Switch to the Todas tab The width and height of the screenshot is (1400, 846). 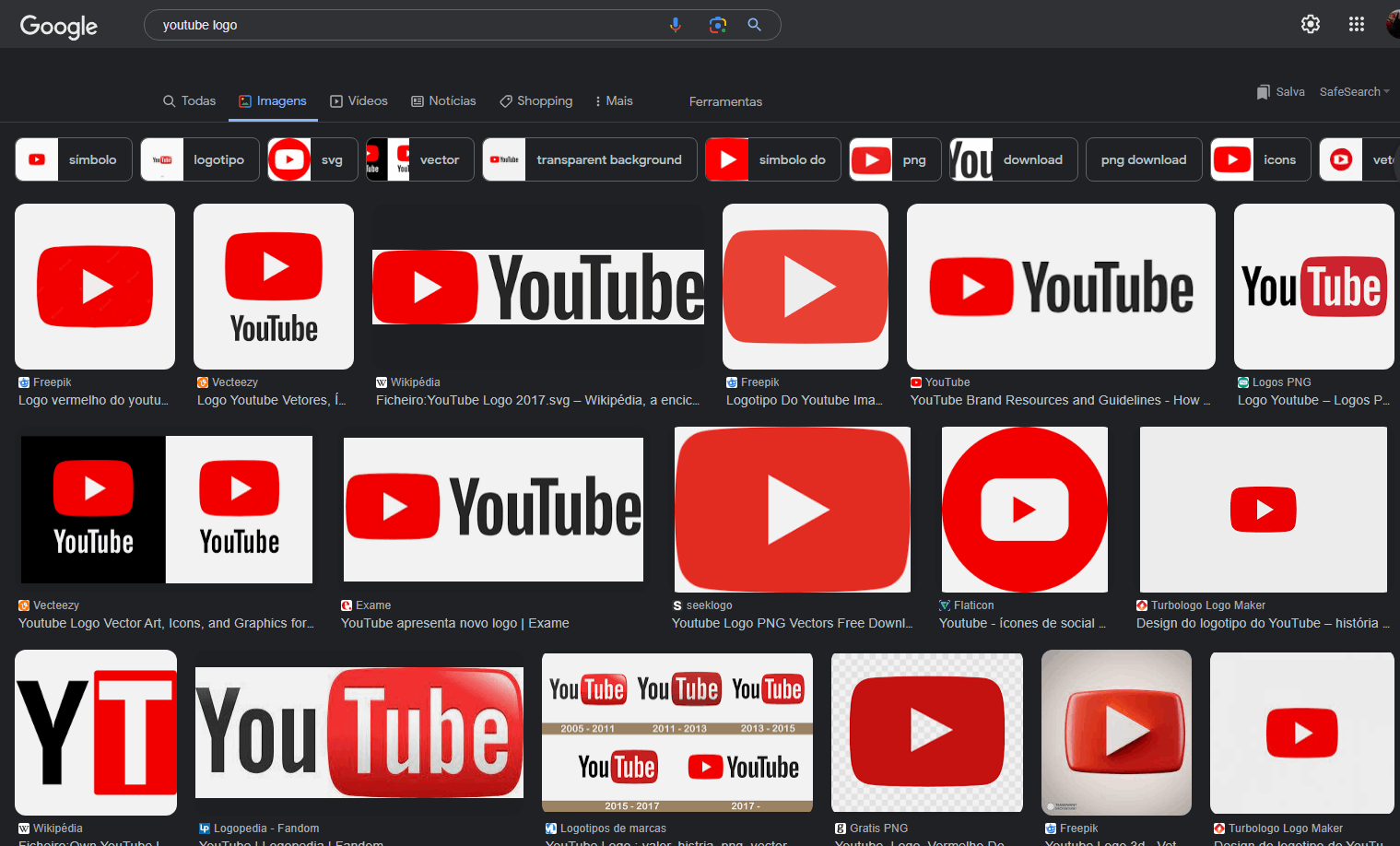189,100
